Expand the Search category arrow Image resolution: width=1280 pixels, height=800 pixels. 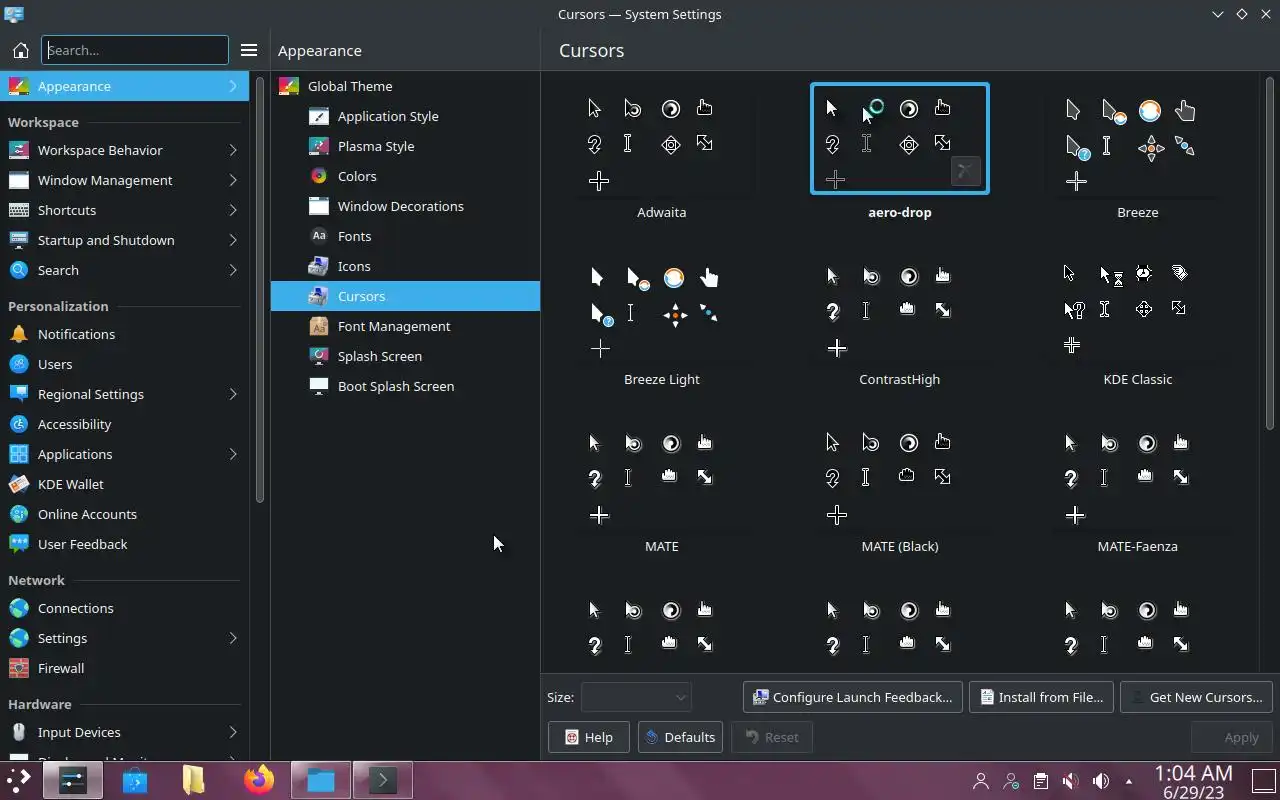[x=233, y=270]
